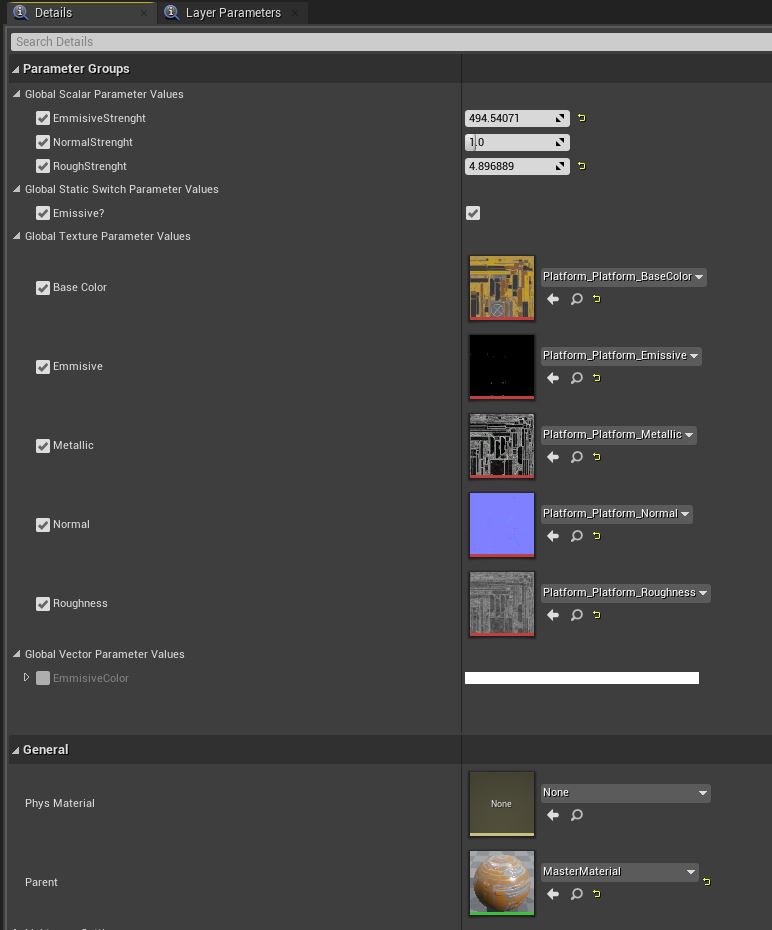Uncheck the Emmisive texture override

[43, 367]
